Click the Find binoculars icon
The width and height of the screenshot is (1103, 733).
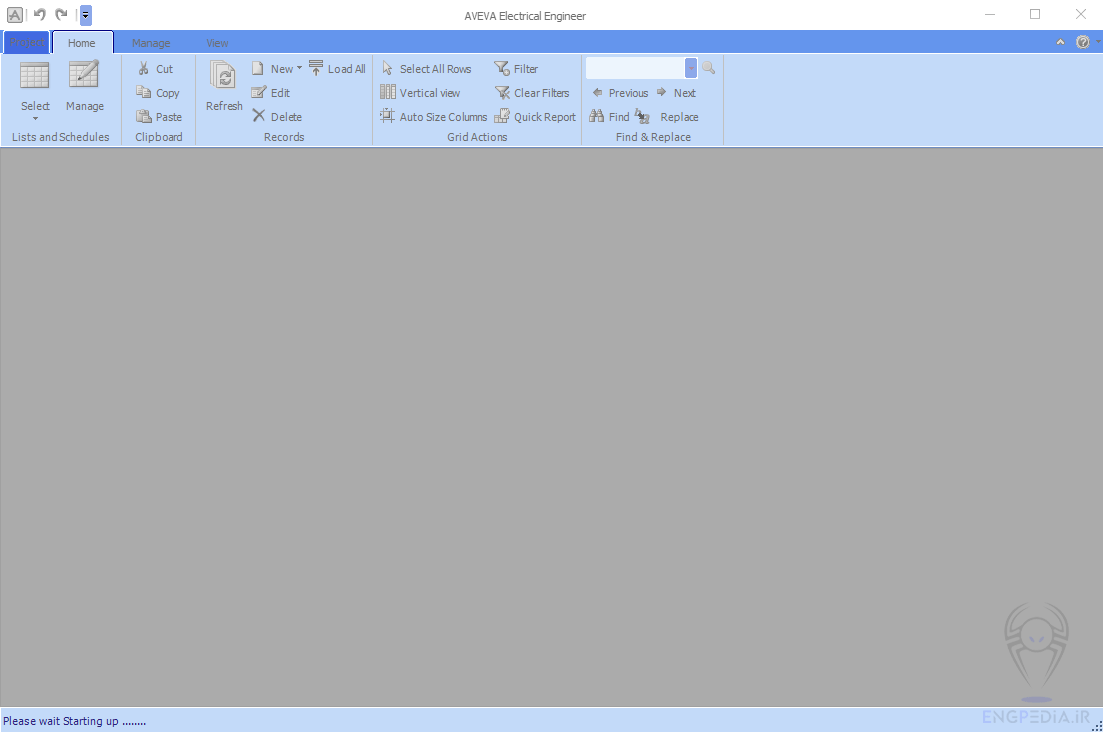click(597, 116)
